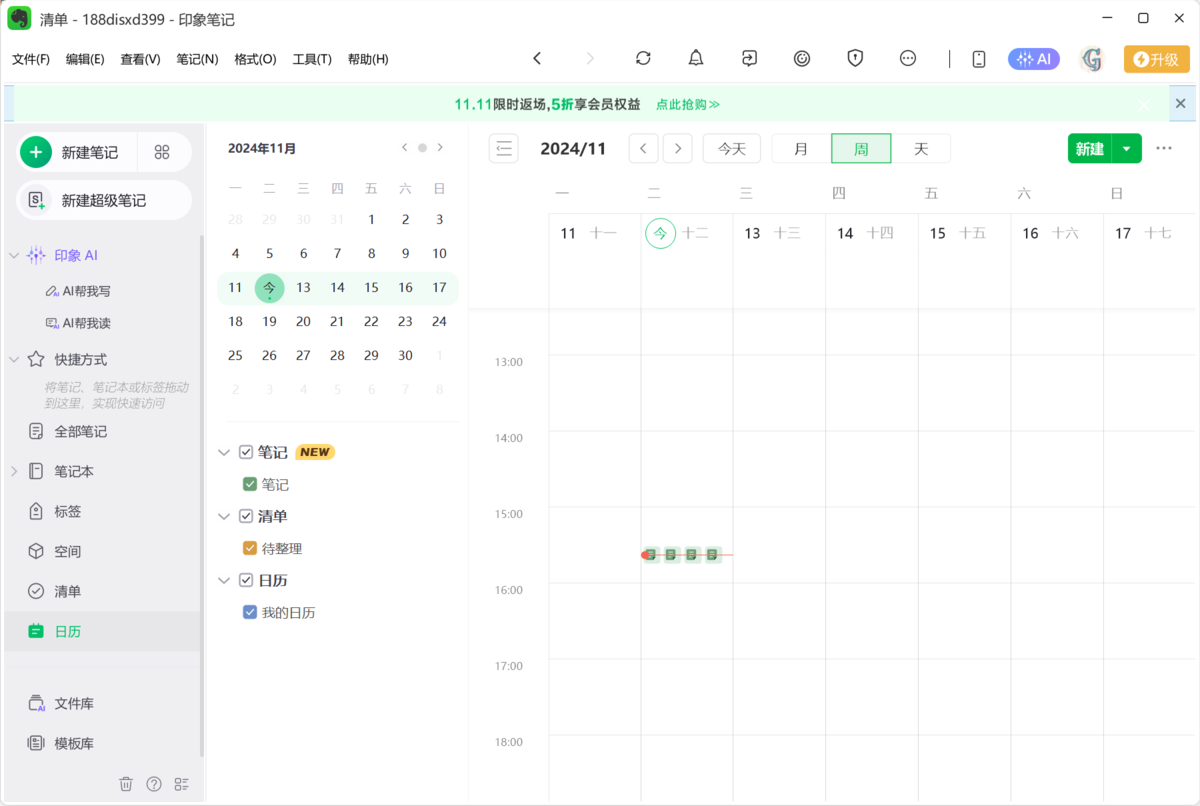
Task: Go to next month in mini calendar
Action: pyautogui.click(x=440, y=147)
